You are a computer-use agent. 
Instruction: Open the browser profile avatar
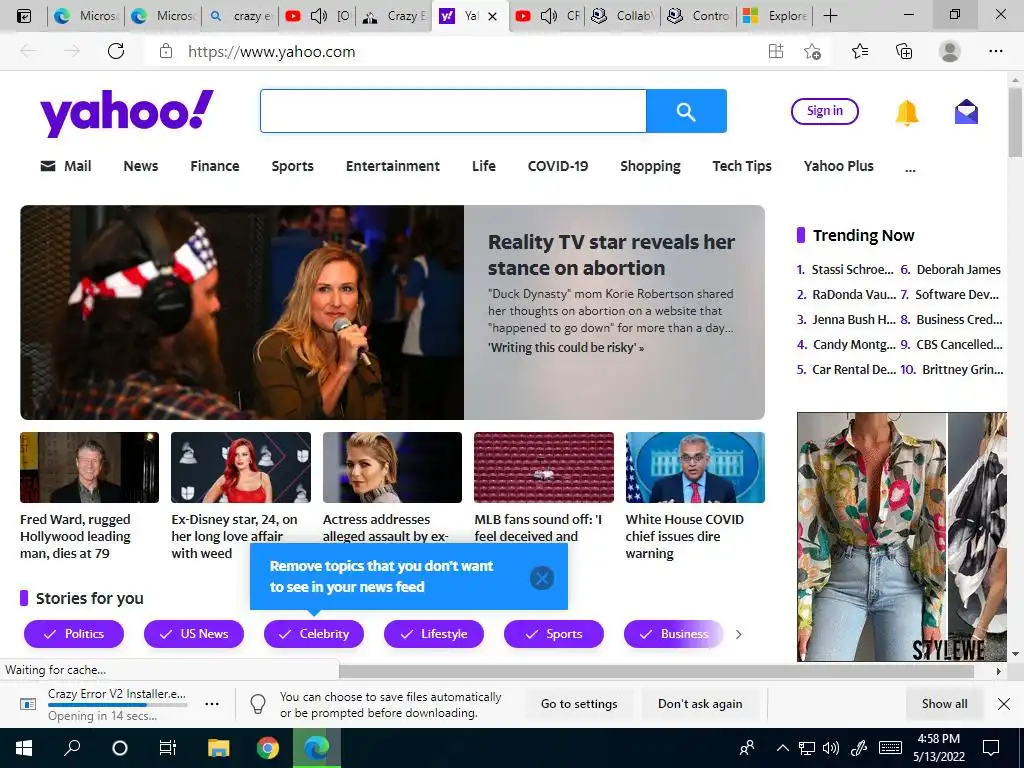point(950,51)
